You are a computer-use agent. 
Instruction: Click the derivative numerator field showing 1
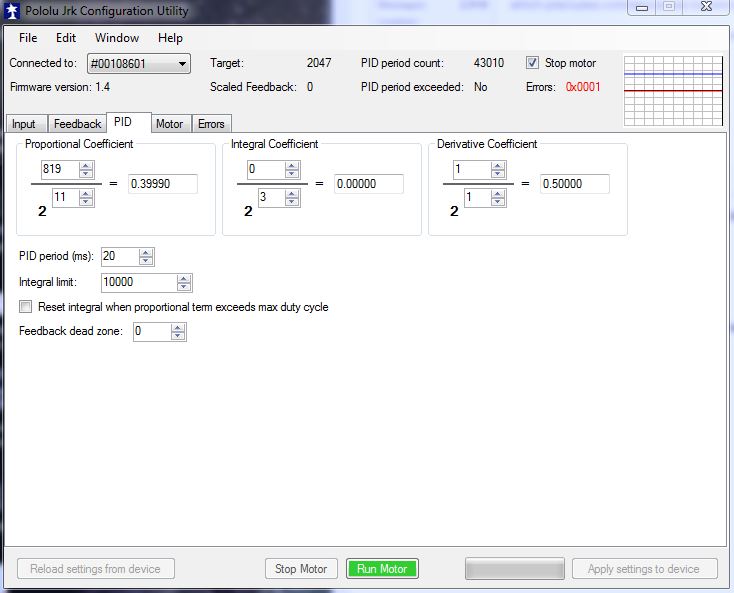pos(472,169)
